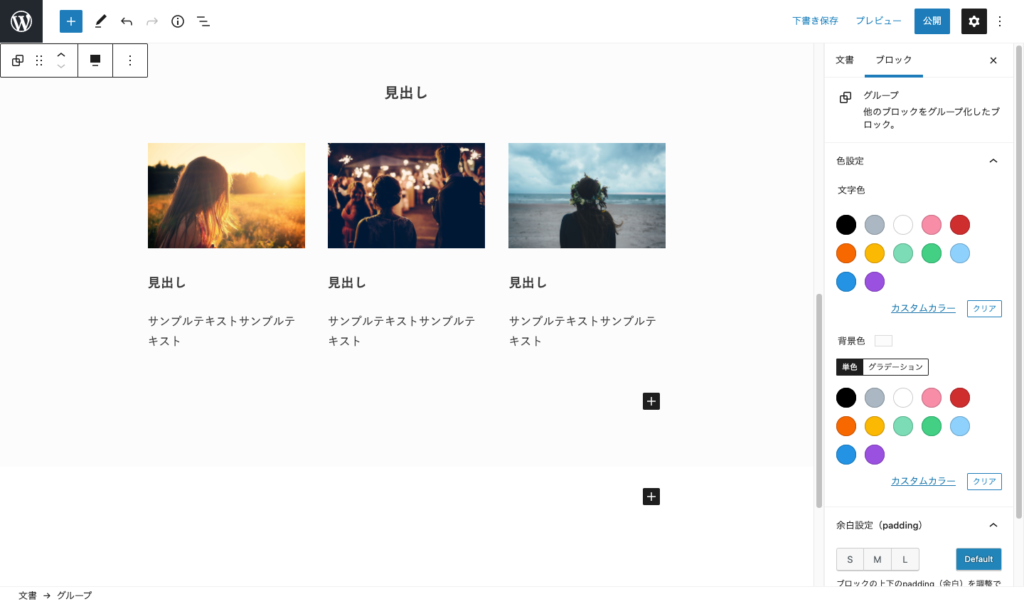Undo the last change
This screenshot has height=604, width=1024.
pos(126,22)
